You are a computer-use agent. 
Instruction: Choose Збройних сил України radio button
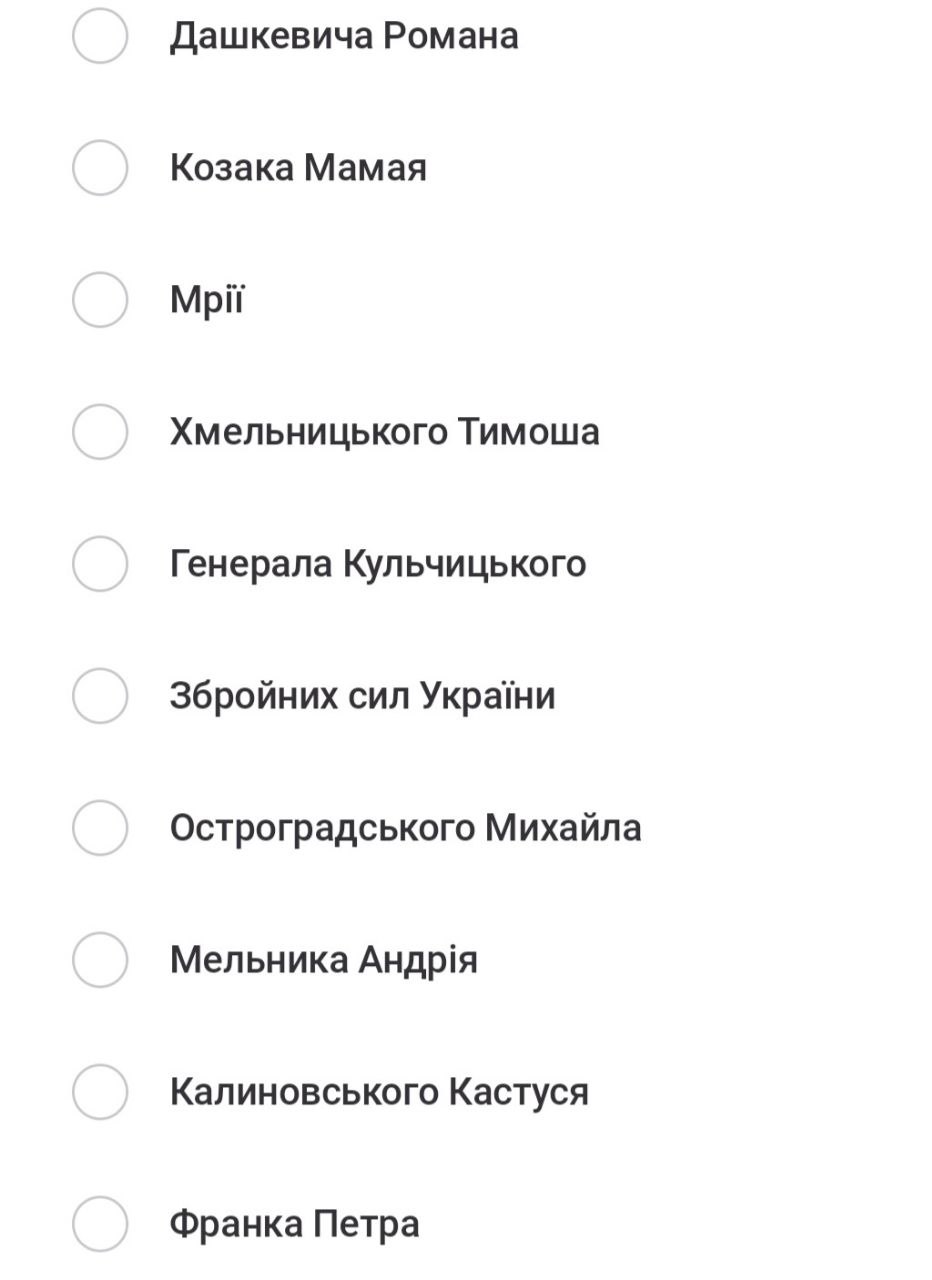(100, 696)
